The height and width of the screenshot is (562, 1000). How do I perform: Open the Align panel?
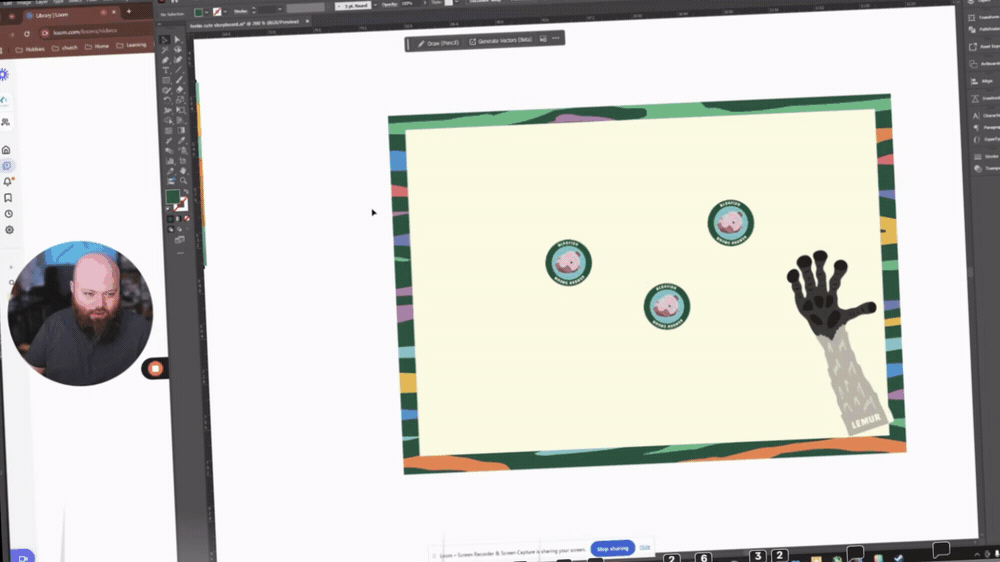tap(983, 81)
